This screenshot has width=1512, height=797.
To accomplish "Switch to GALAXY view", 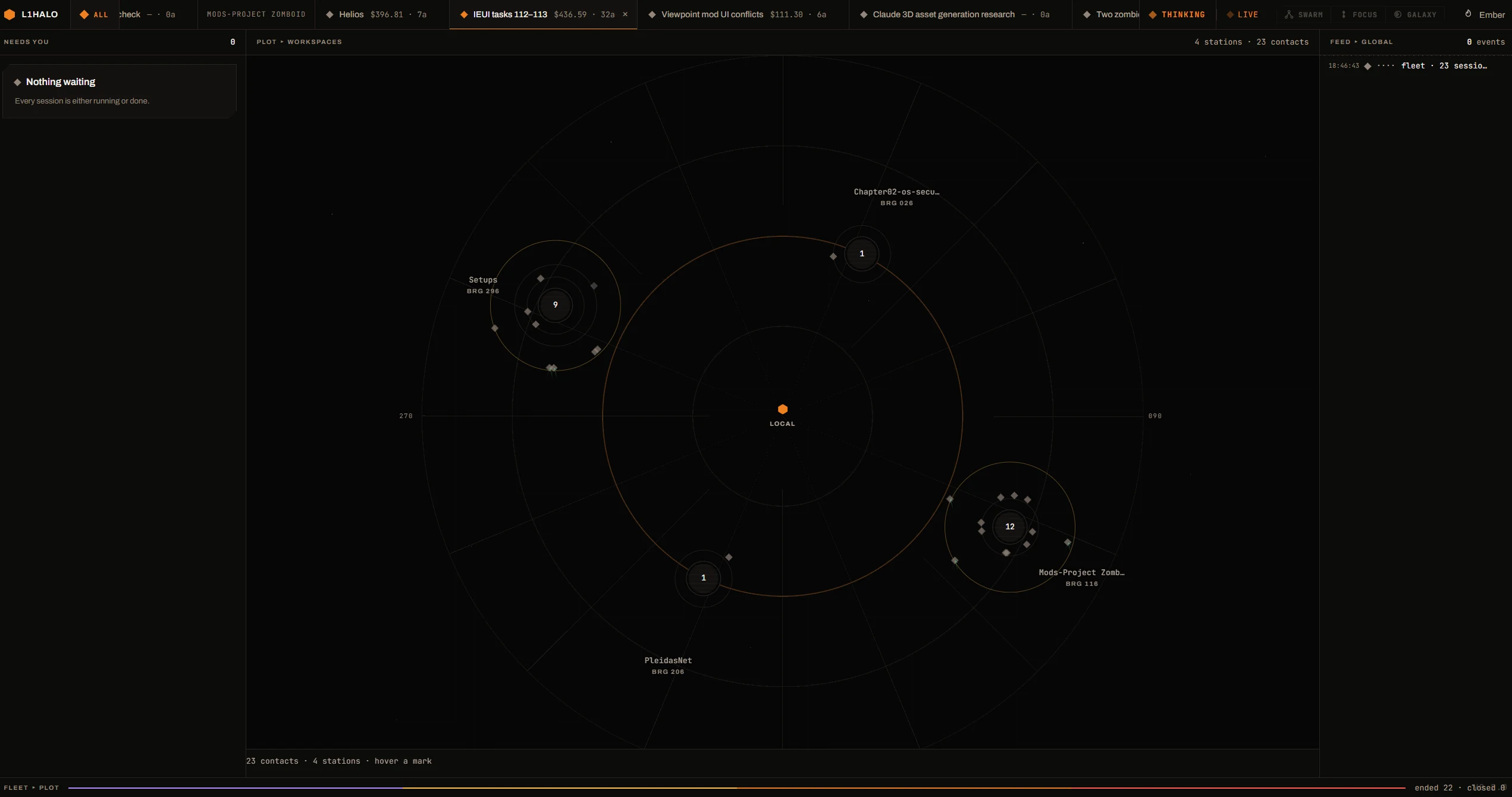I will coord(1416,14).
